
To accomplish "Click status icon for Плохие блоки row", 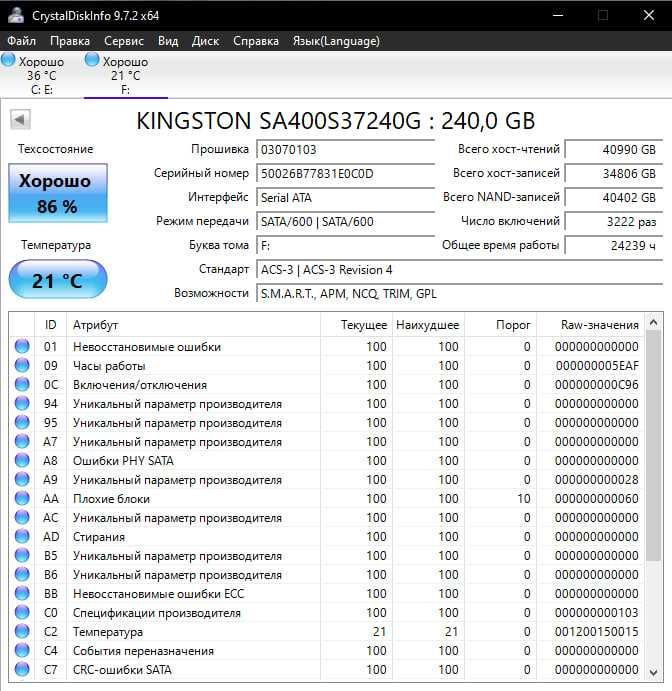I will pos(22,498).
